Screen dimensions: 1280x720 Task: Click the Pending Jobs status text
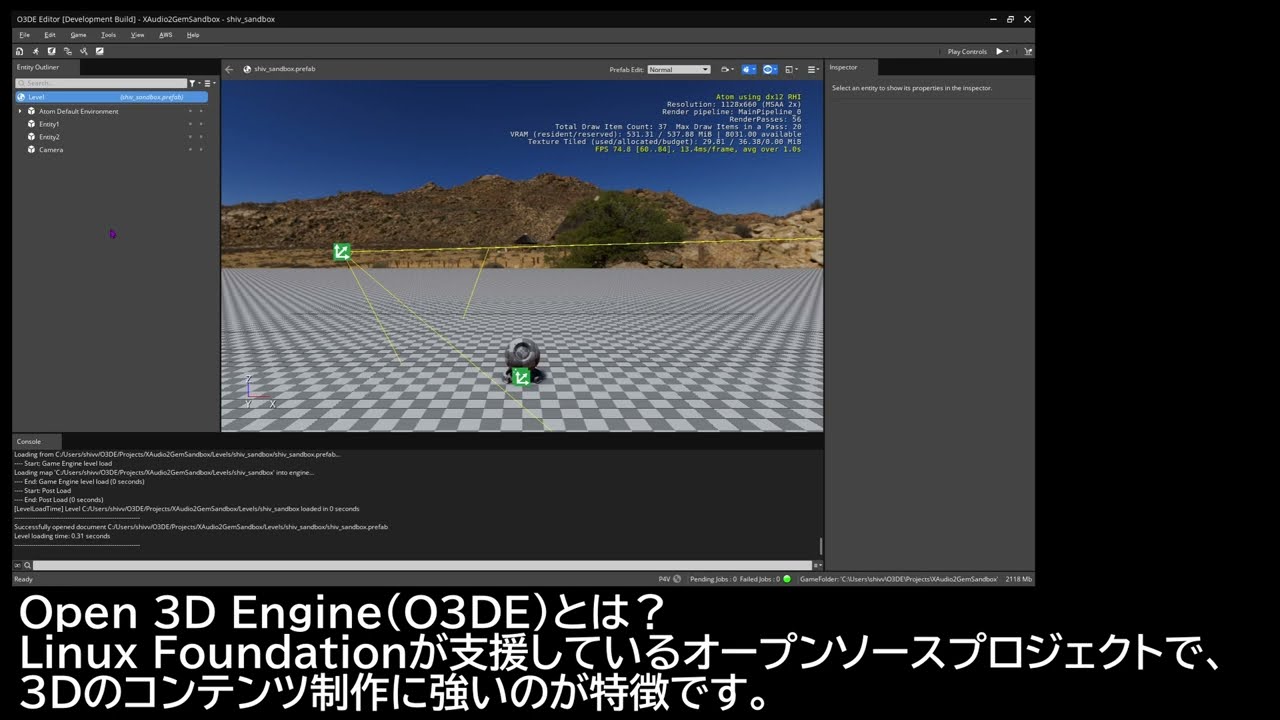pos(713,579)
